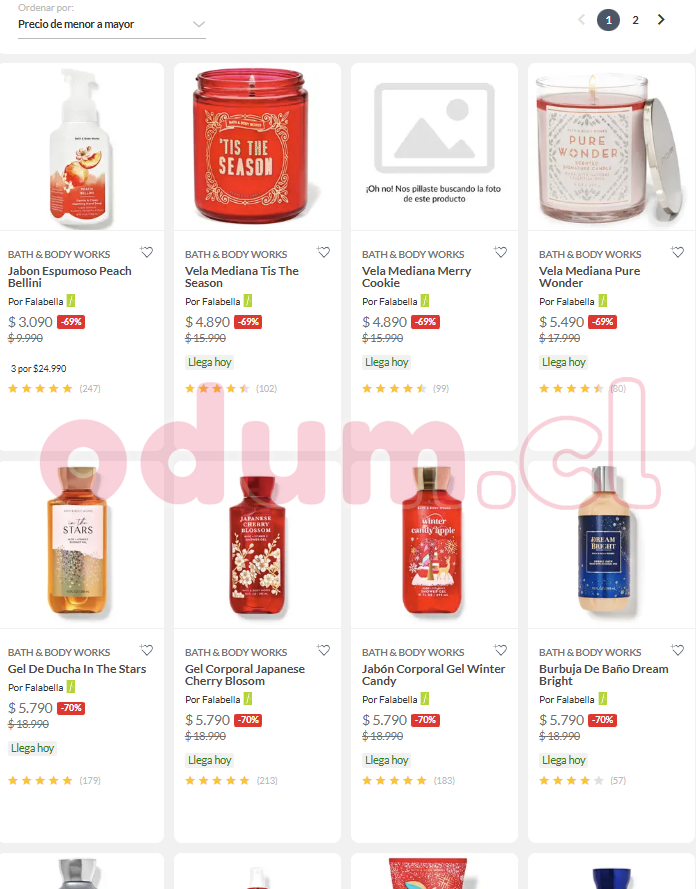The height and width of the screenshot is (889, 696).
Task: Open the Vela Mediana Tis The Season product link
Action: 241,277
